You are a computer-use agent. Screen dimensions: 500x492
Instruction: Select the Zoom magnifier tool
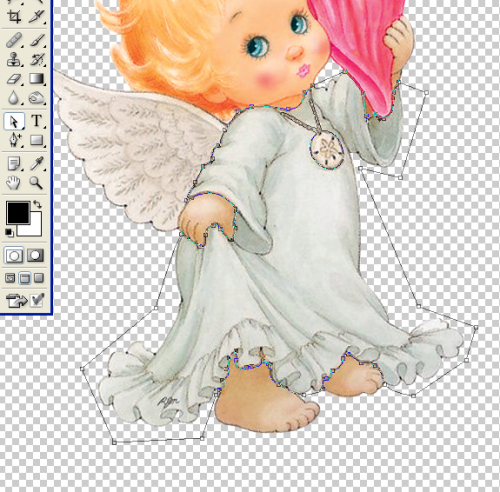(36, 183)
